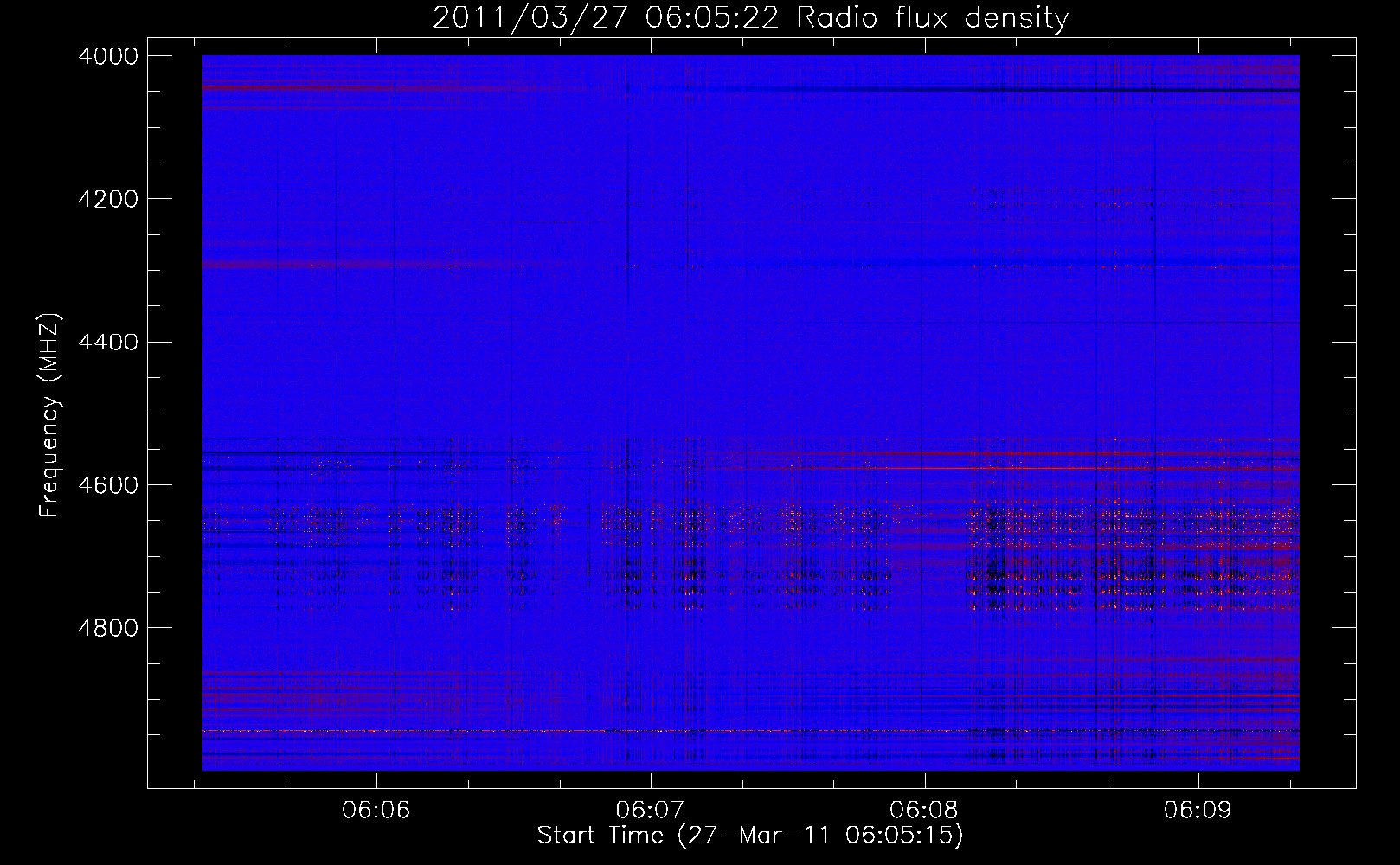Select the 4000 frequency axis label
Viewport: 1400px width, 865px height.
coord(108,56)
